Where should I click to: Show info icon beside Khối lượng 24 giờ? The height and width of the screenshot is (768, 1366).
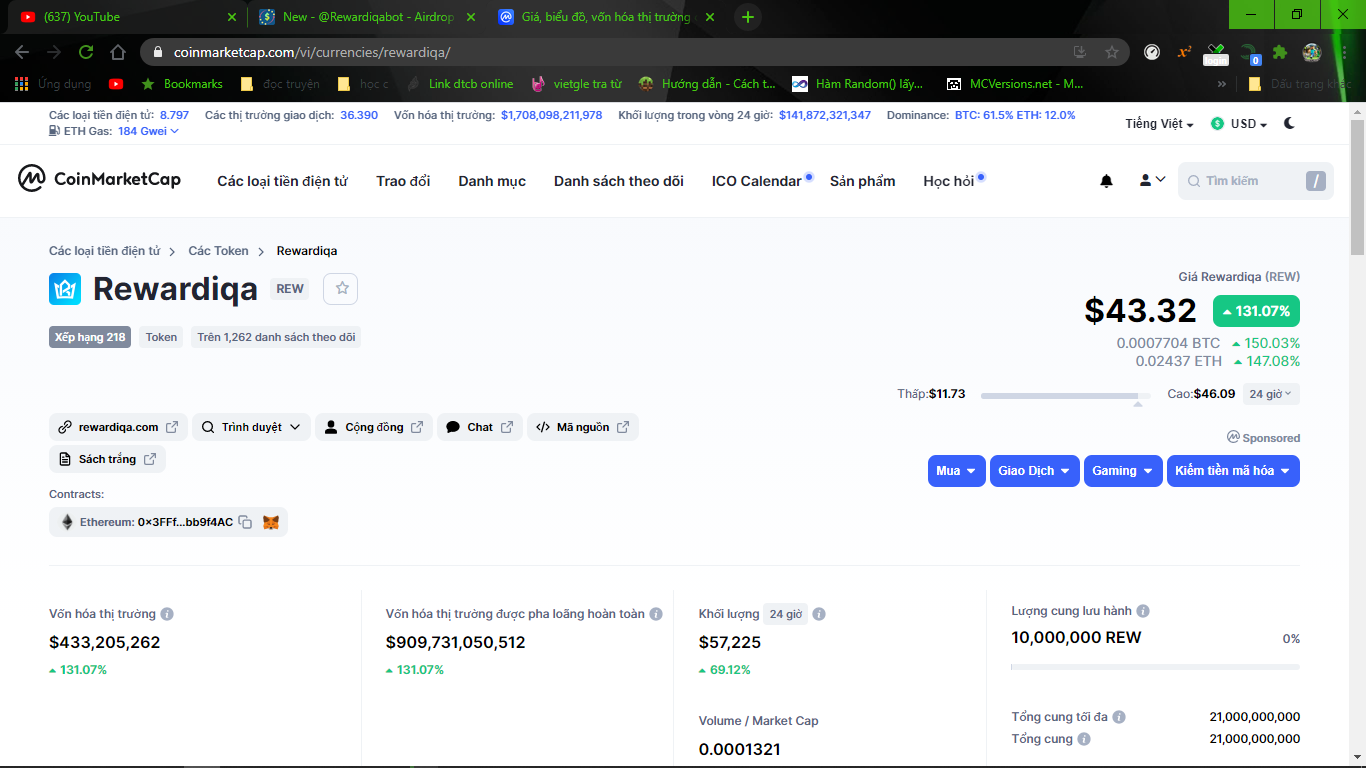pyautogui.click(x=819, y=614)
